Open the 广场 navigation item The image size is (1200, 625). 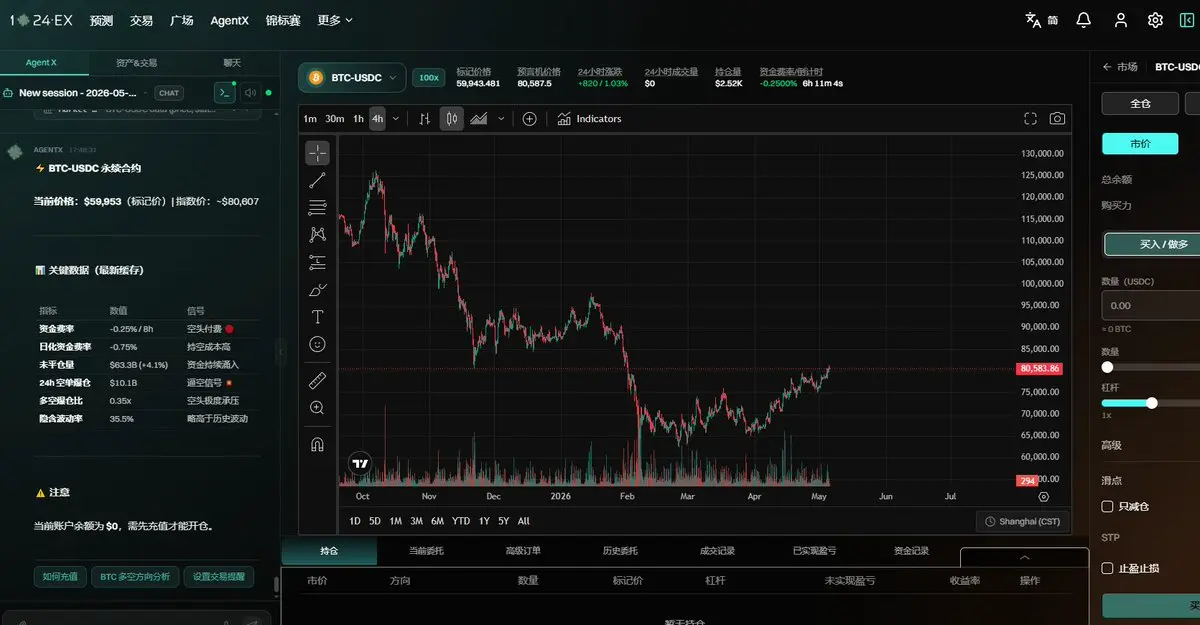click(181, 20)
